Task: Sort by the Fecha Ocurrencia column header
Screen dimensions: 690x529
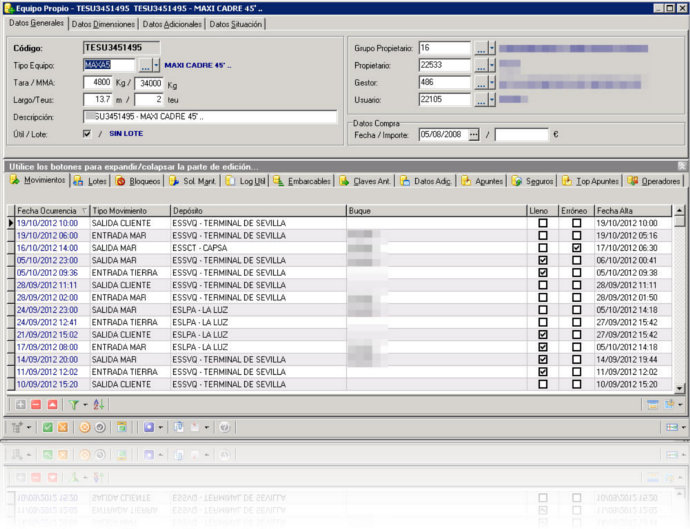Action: pos(52,211)
